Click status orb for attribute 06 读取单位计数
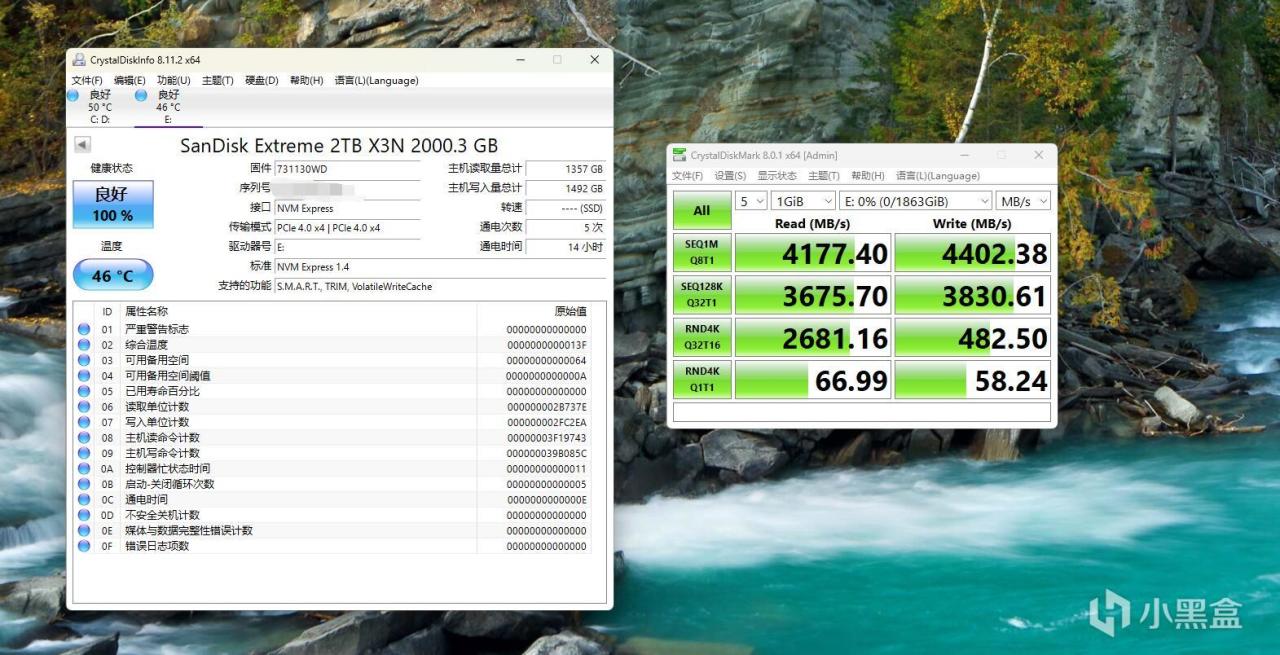This screenshot has width=1280, height=655. click(x=84, y=406)
